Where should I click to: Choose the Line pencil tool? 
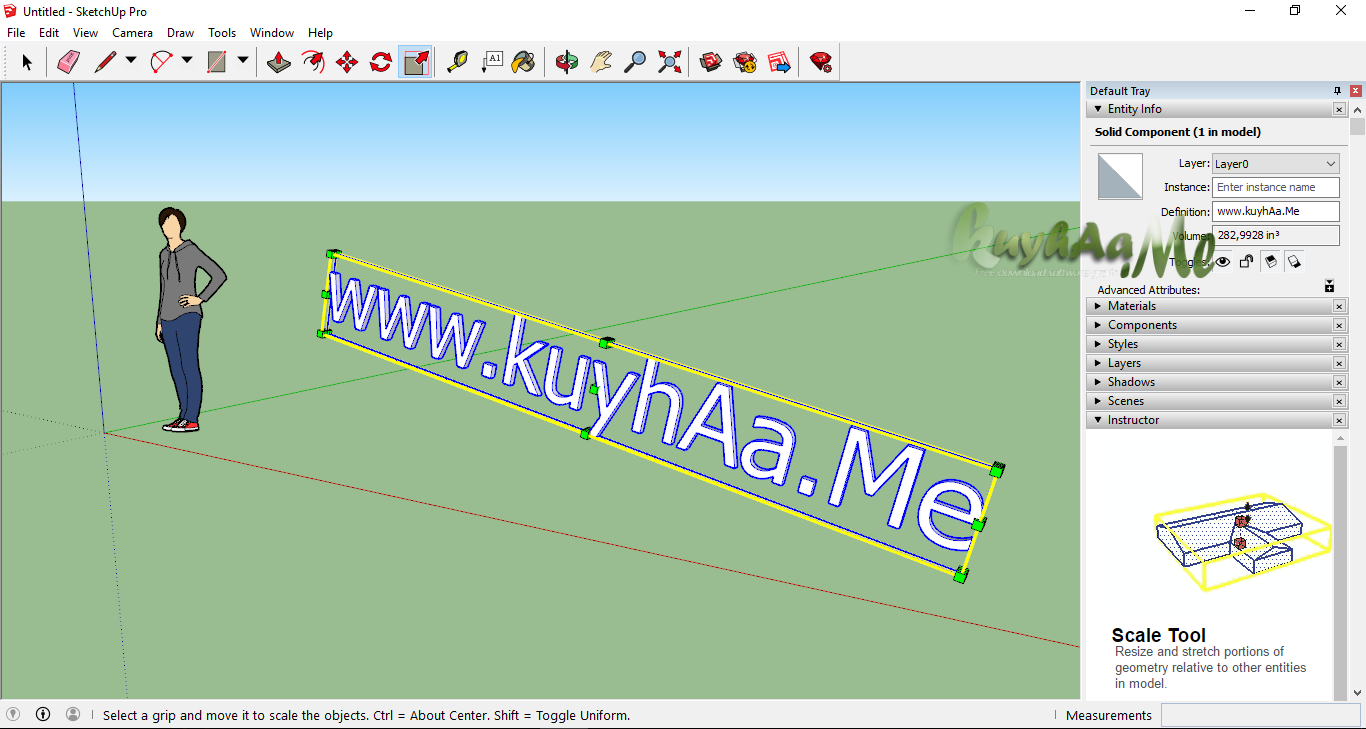105,62
